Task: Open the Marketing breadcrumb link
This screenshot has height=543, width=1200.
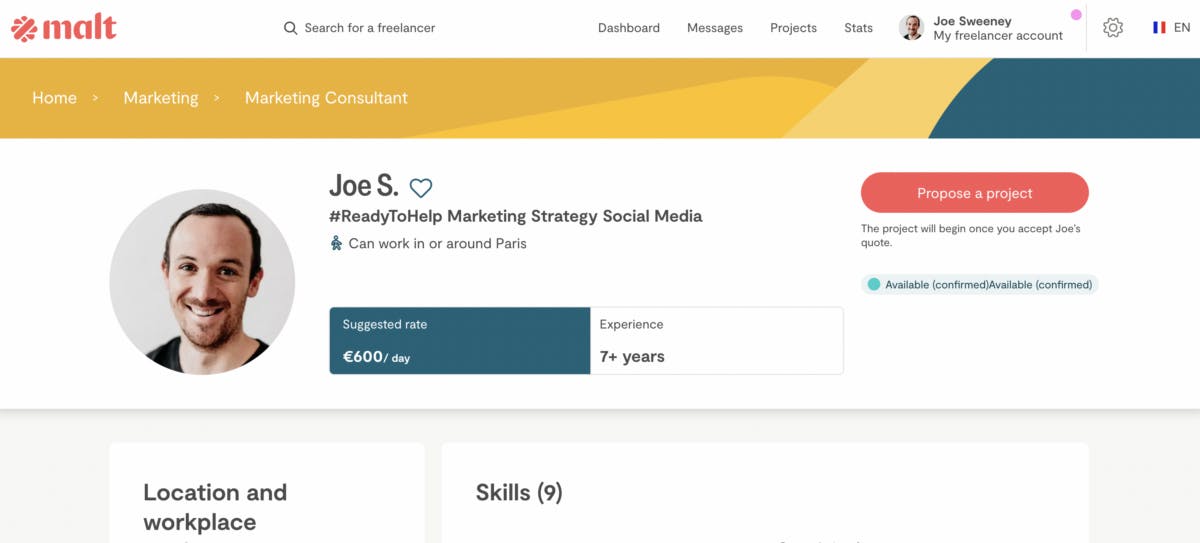Action: pos(161,98)
